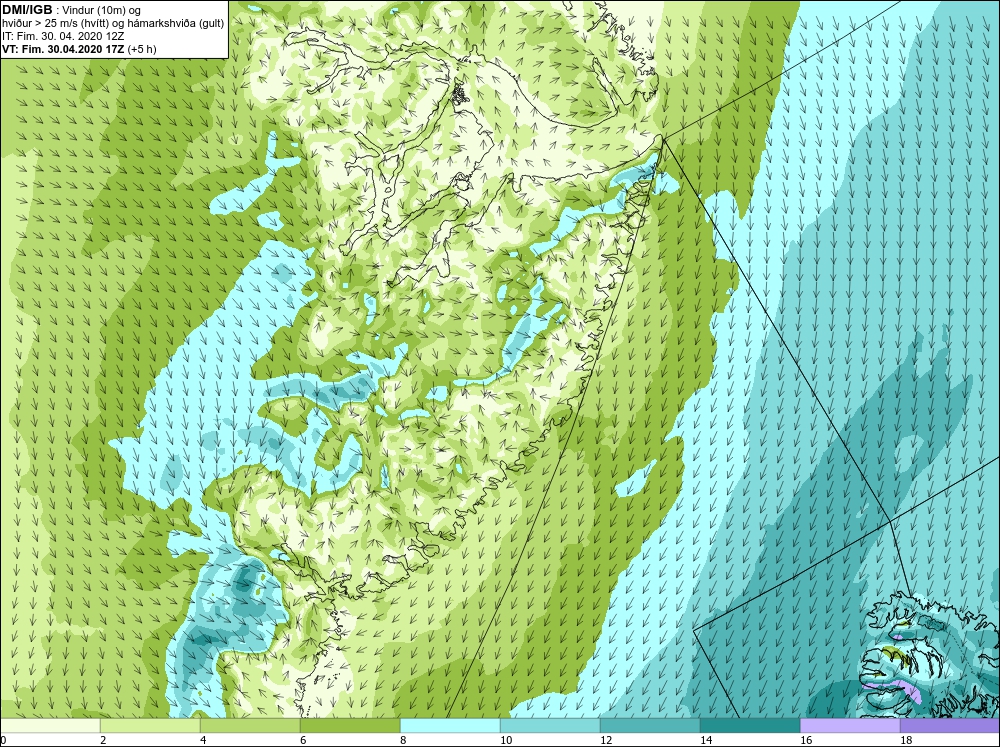
Task: Click the 'hviður > 25 m/s' description line
Action: pyautogui.click(x=113, y=23)
